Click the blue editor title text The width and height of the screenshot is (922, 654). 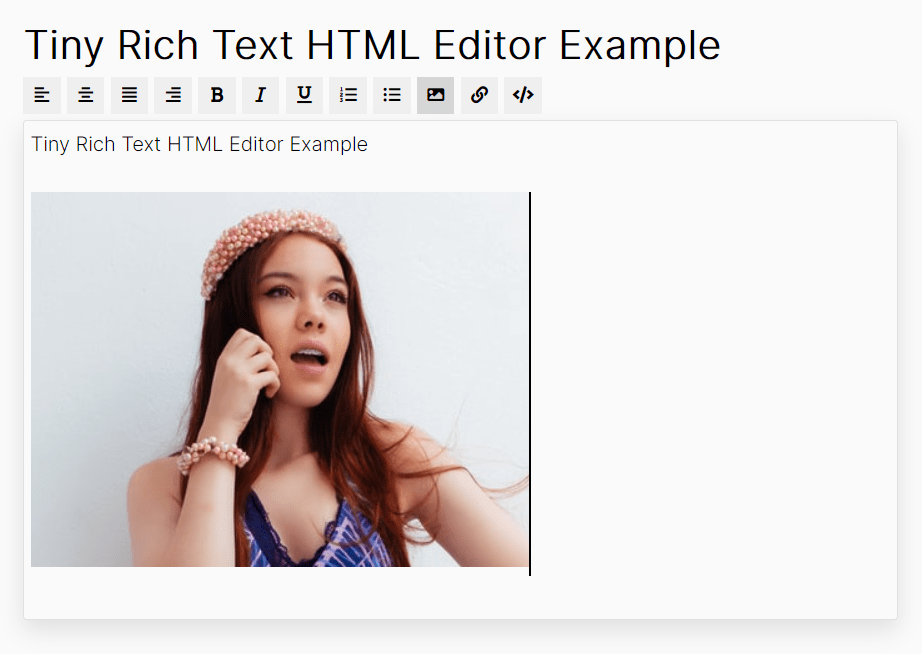pyautogui.click(x=199, y=144)
